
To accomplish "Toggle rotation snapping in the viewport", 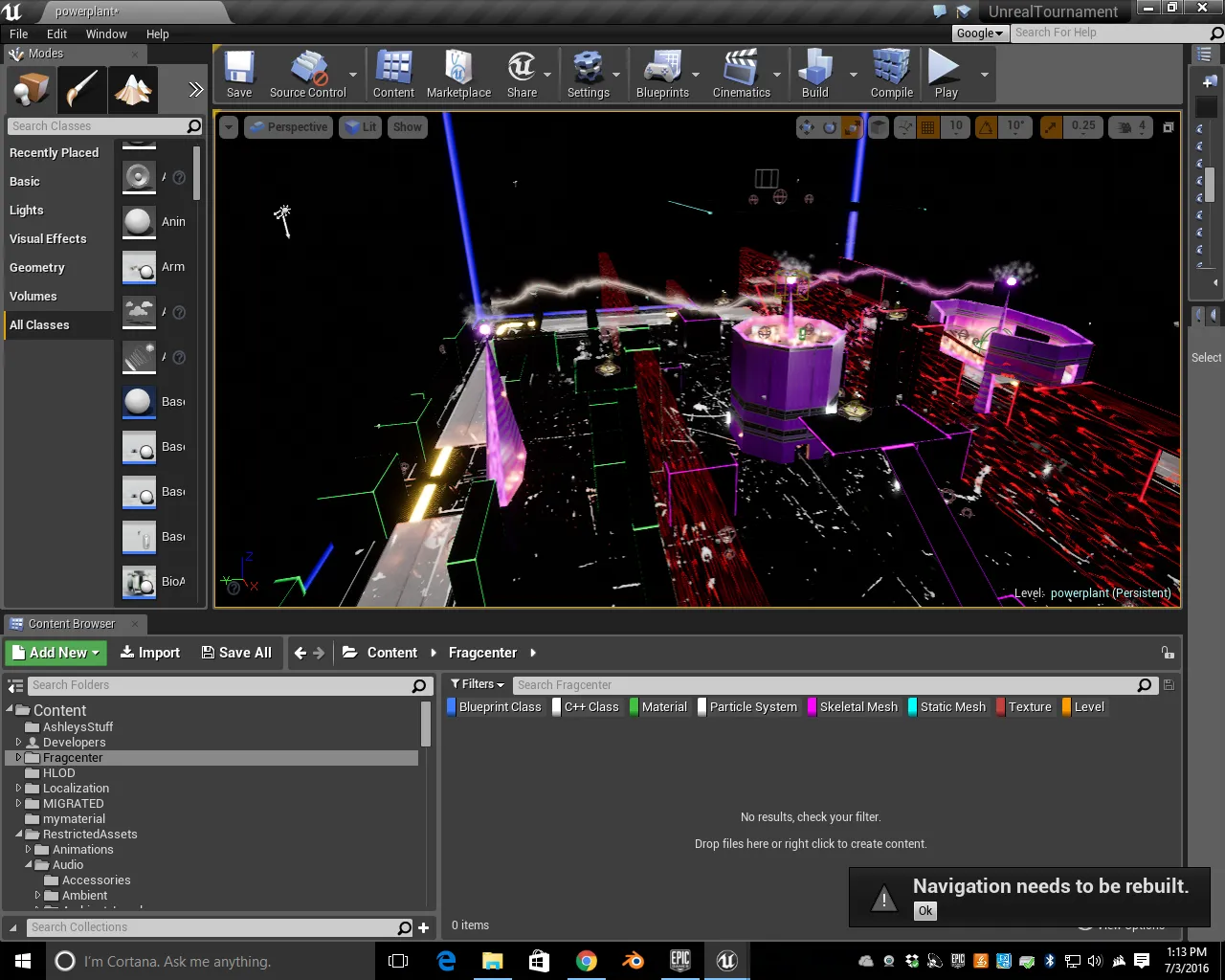I will pos(986,126).
